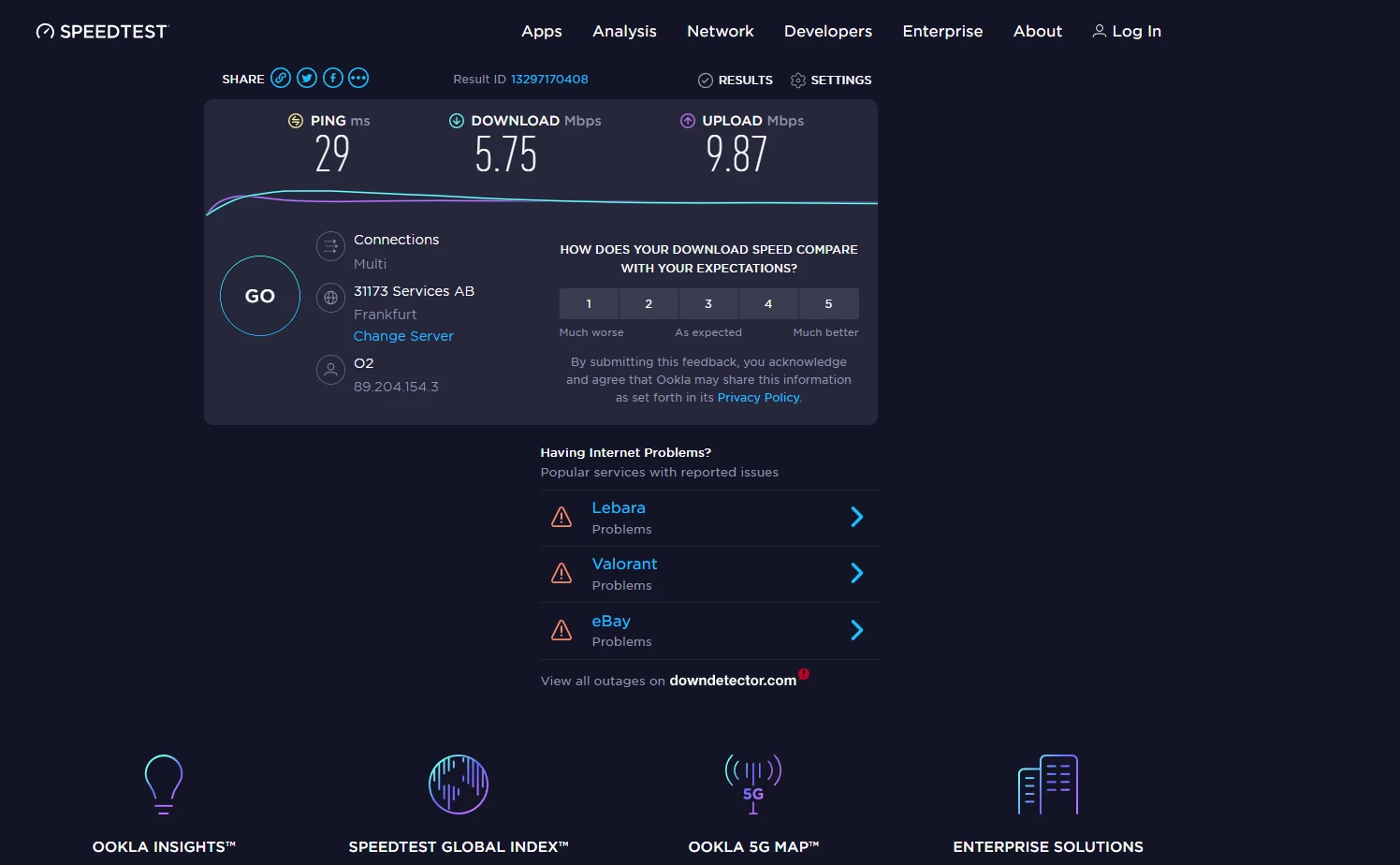Open the result ID 13297170408 link
Viewport: 1400px width, 865px height.
point(549,80)
